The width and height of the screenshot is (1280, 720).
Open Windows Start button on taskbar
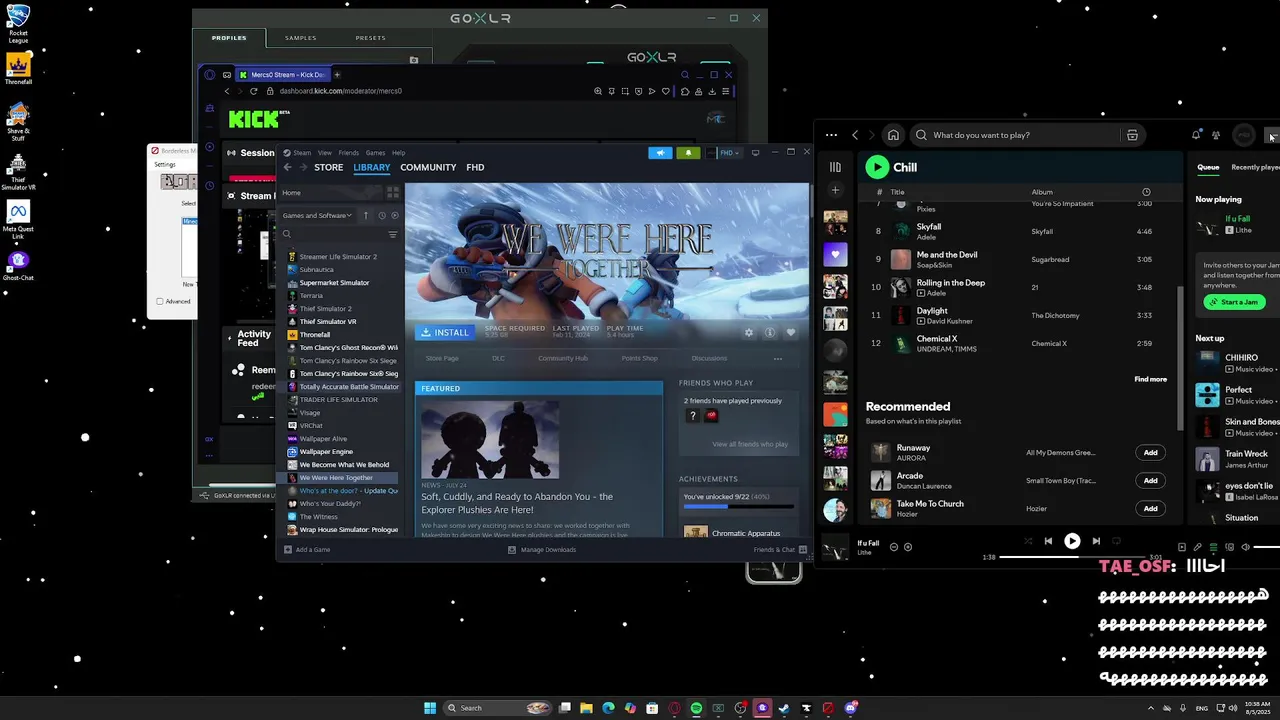[430, 708]
